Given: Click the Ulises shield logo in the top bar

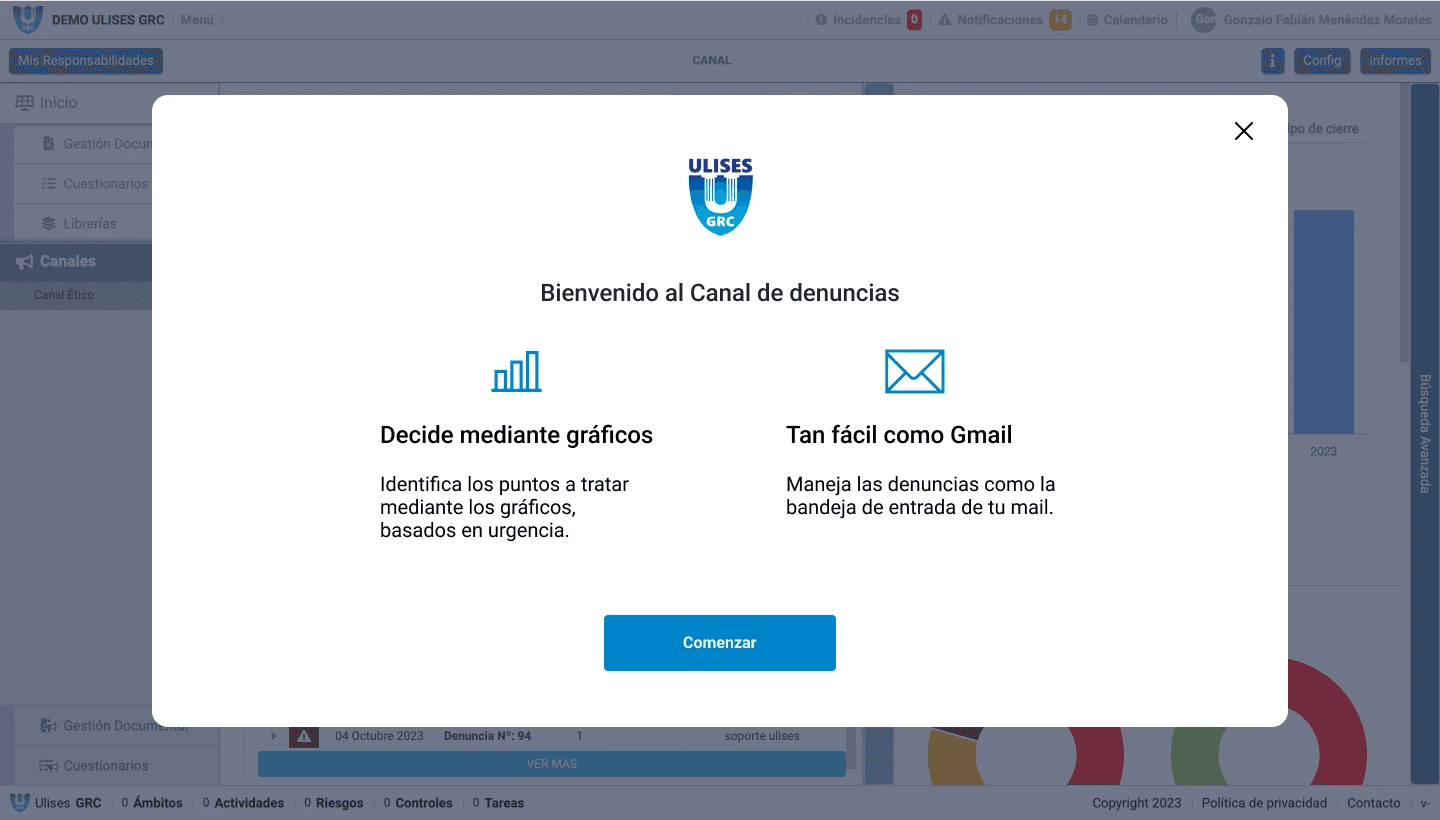Looking at the screenshot, I should [28, 19].
